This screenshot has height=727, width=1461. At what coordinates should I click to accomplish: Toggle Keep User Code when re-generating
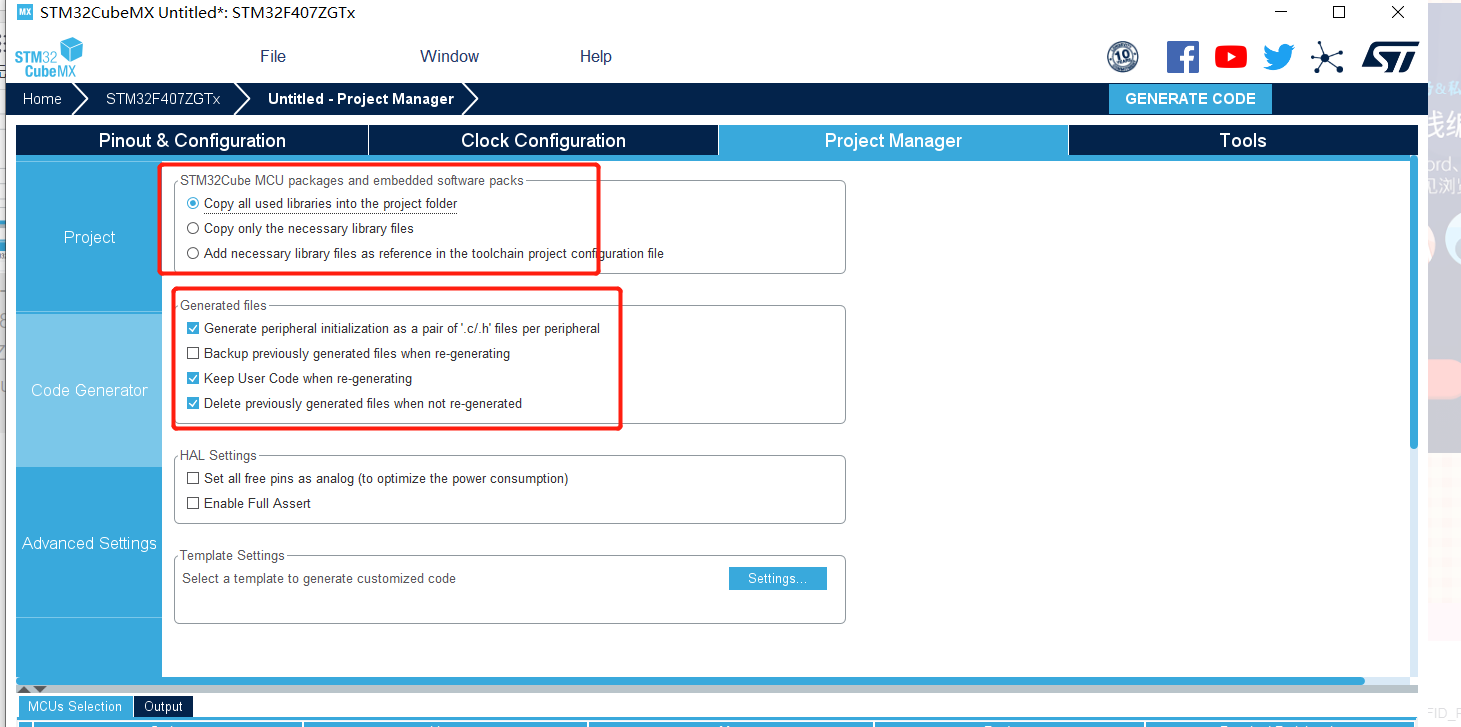coord(193,378)
